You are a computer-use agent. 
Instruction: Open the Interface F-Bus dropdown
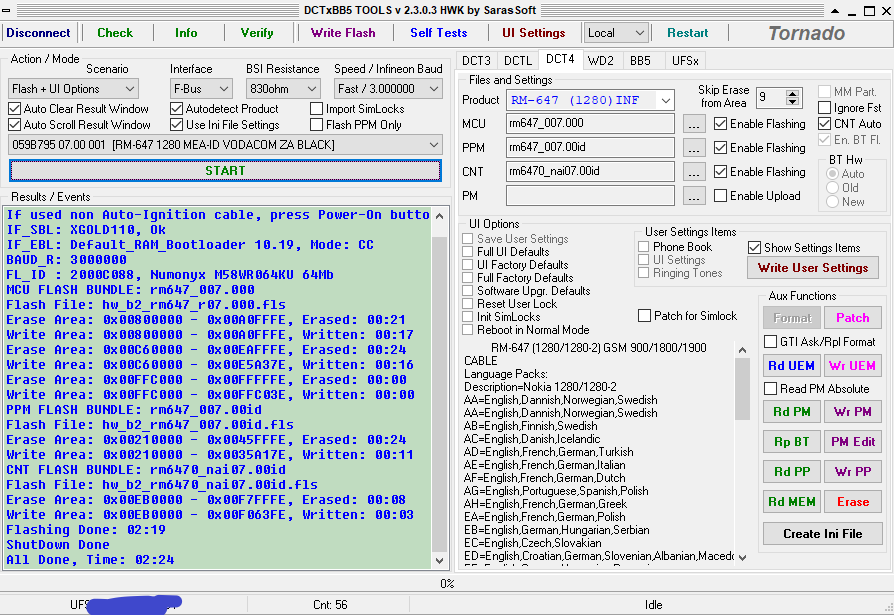coord(201,89)
